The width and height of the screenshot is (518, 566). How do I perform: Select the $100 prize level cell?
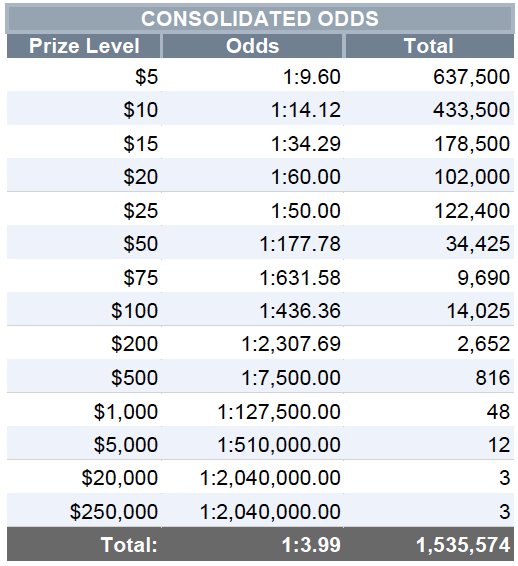coord(84,309)
